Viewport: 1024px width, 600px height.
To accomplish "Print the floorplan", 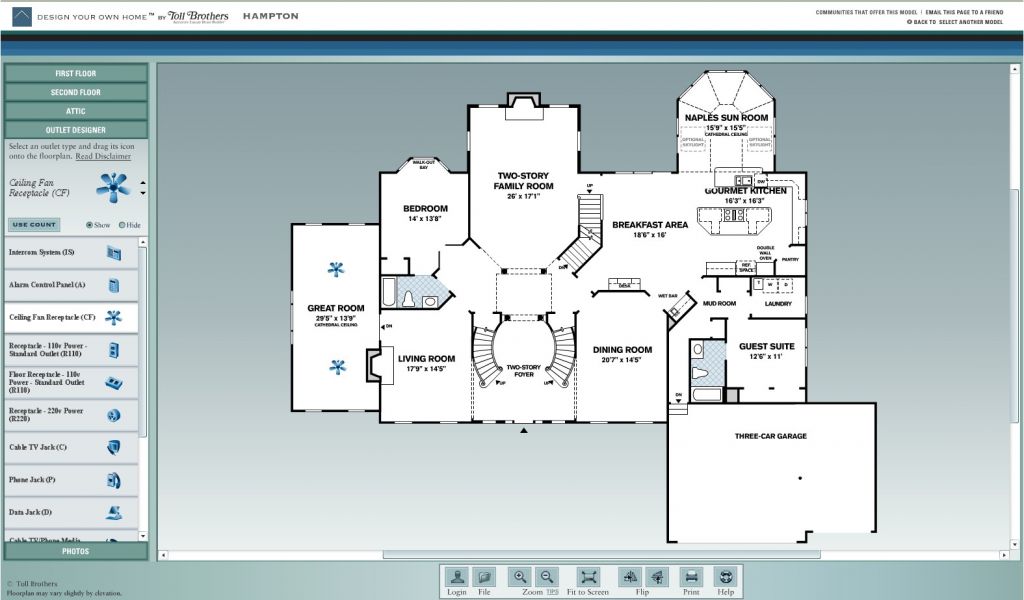I will (690, 578).
